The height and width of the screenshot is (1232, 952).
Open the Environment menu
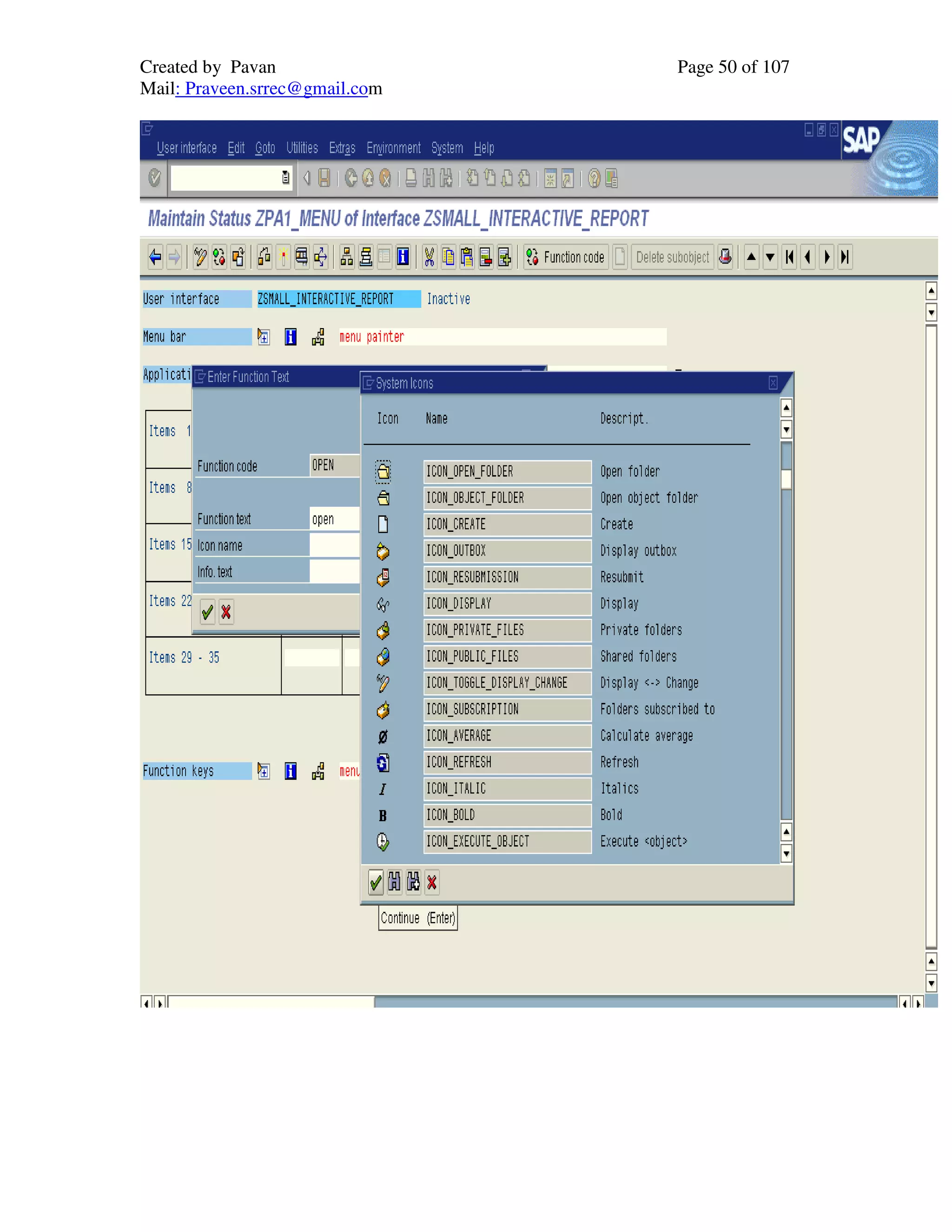pos(393,148)
